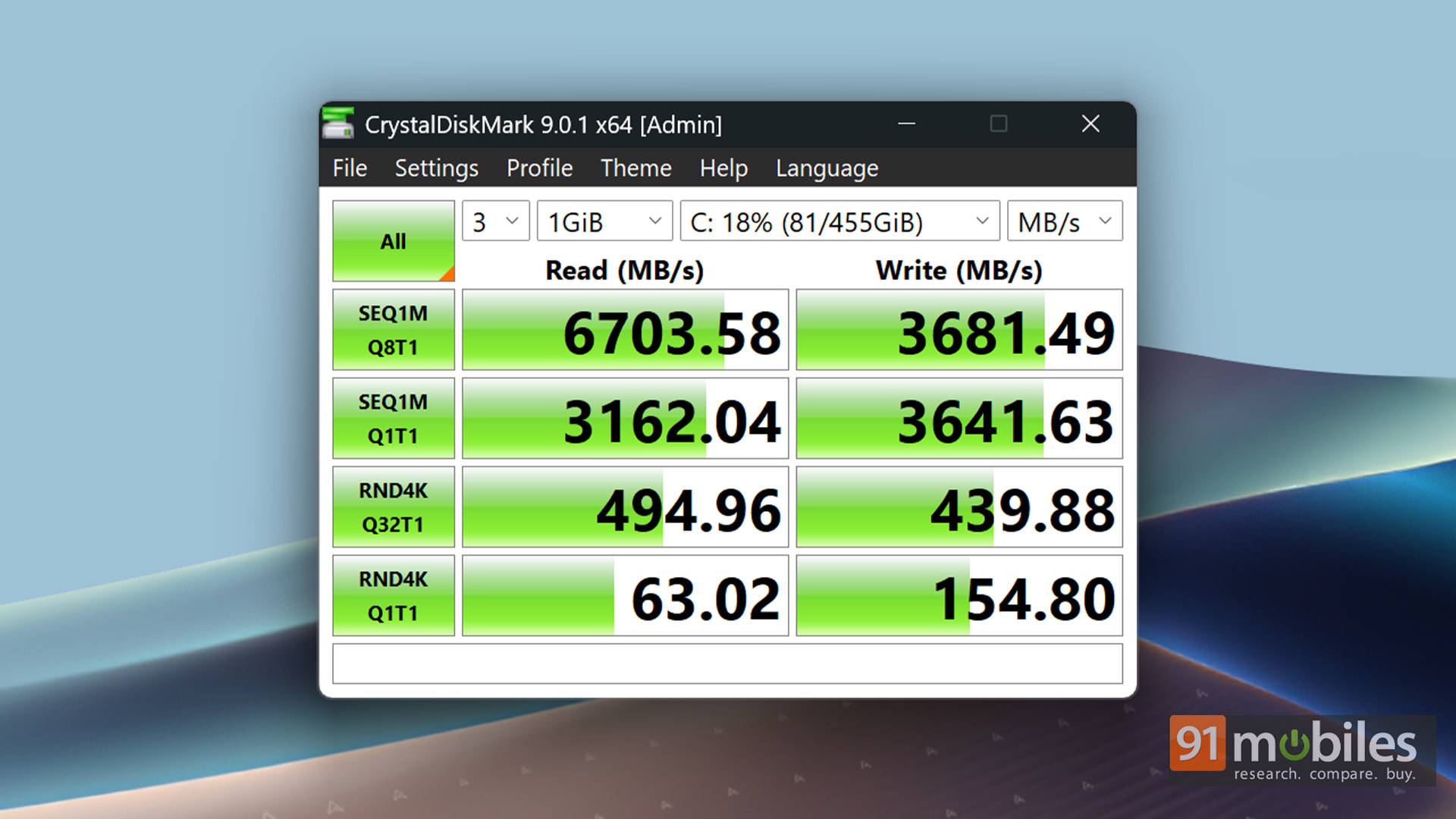Viewport: 1456px width, 819px height.
Task: Close the CrystalDiskMark window
Action: pos(1090,124)
